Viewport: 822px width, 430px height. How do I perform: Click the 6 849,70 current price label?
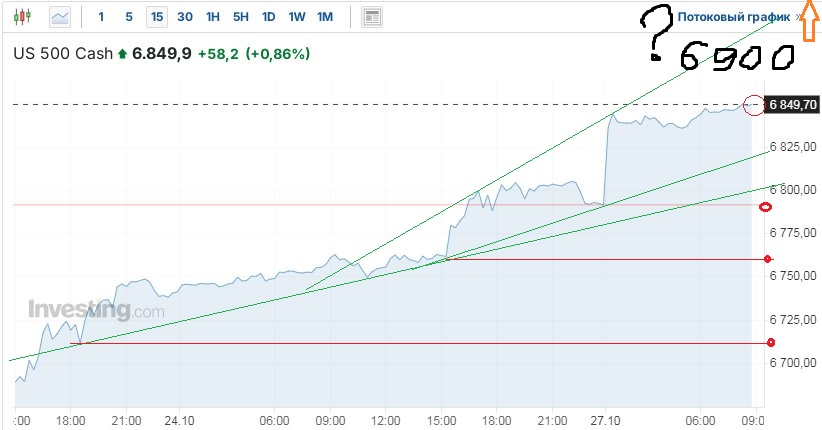pyautogui.click(x=794, y=104)
